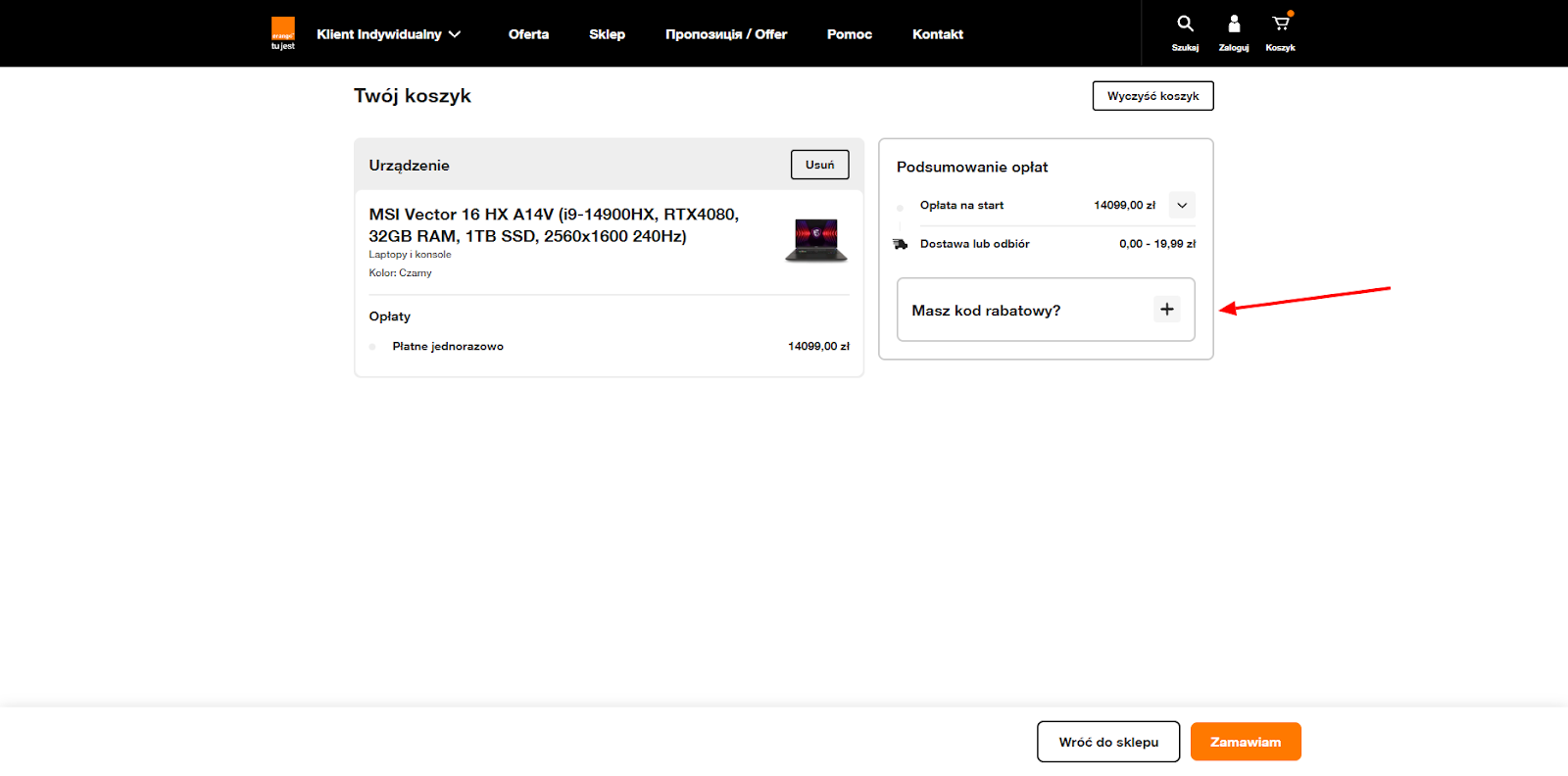Select the Laptopy i konsole category text

point(410,255)
